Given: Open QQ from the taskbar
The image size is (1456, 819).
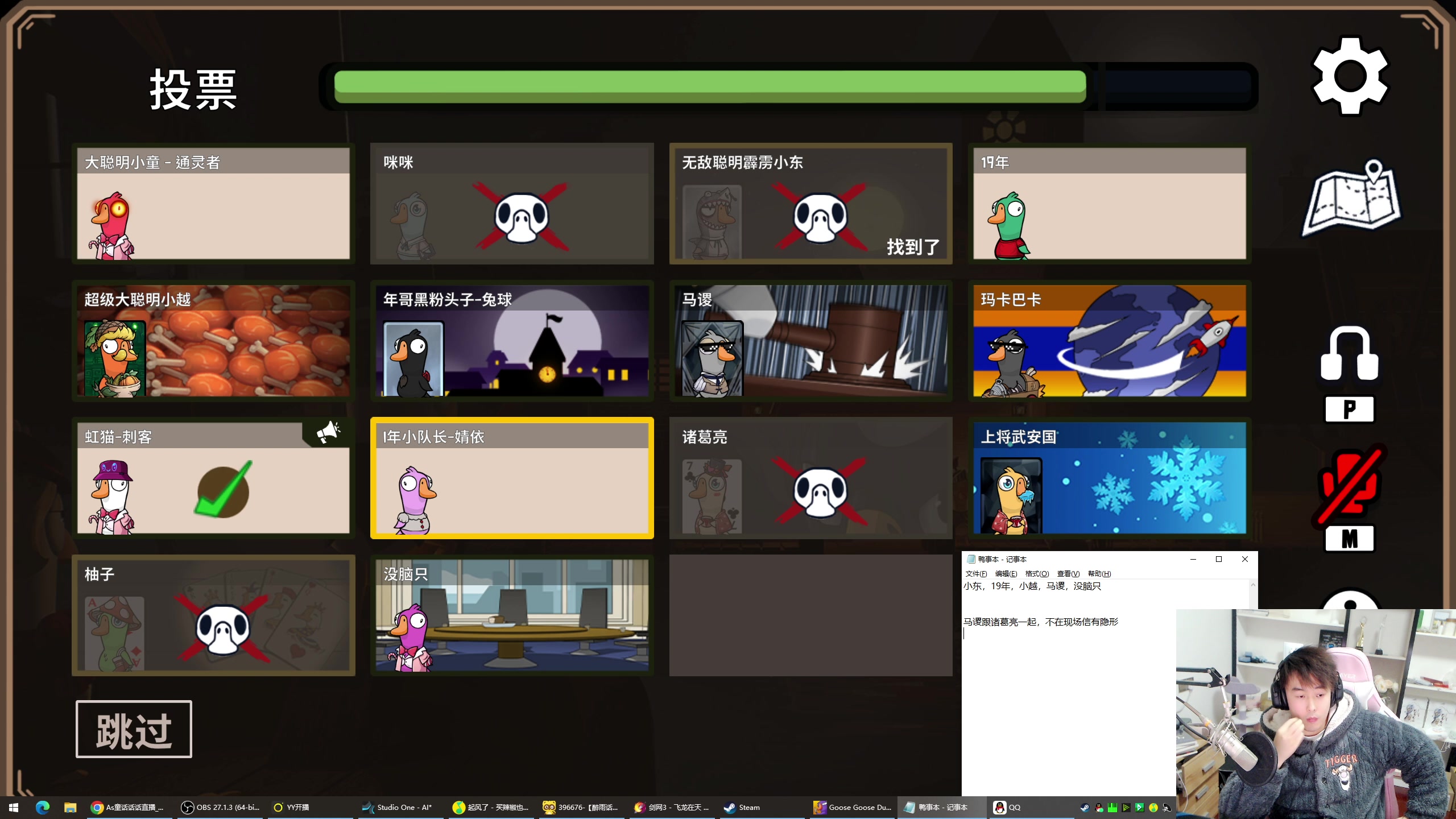Looking at the screenshot, I should pos(1008,807).
